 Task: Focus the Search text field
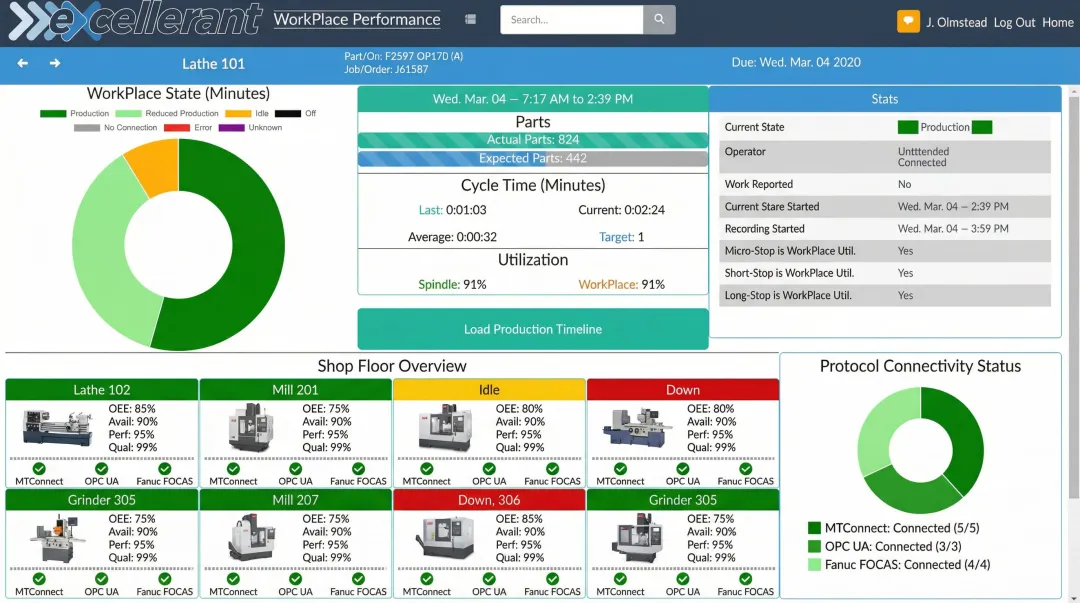point(571,20)
